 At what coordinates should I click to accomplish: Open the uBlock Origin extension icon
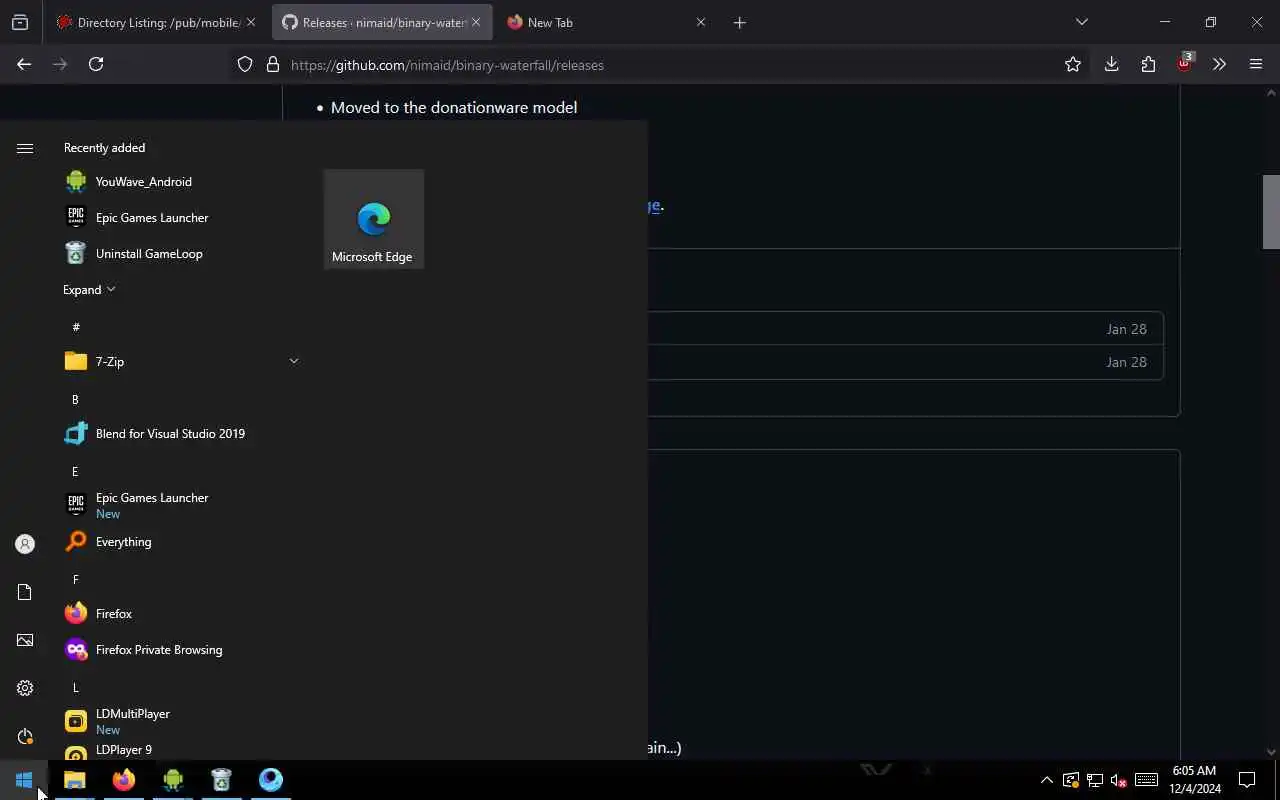pyautogui.click(x=1184, y=63)
